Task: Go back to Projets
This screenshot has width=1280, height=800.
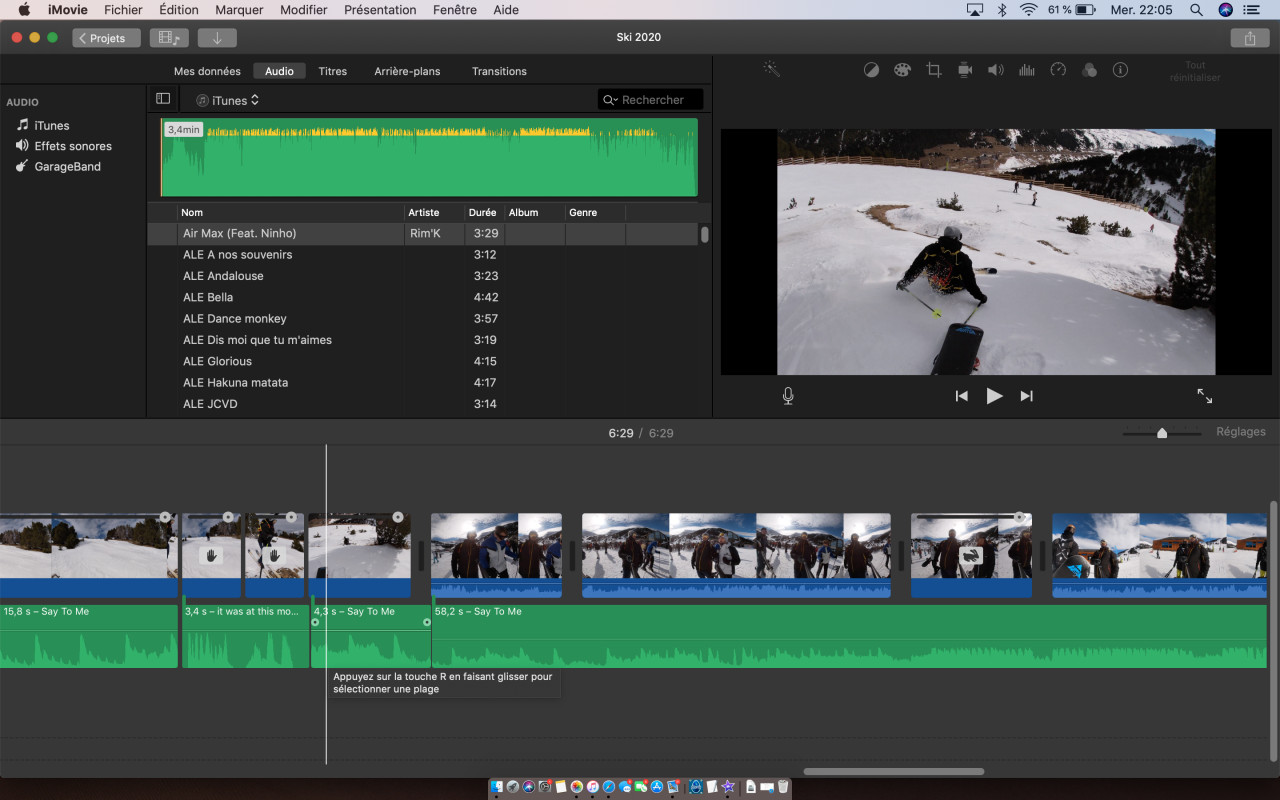Action: [106, 38]
